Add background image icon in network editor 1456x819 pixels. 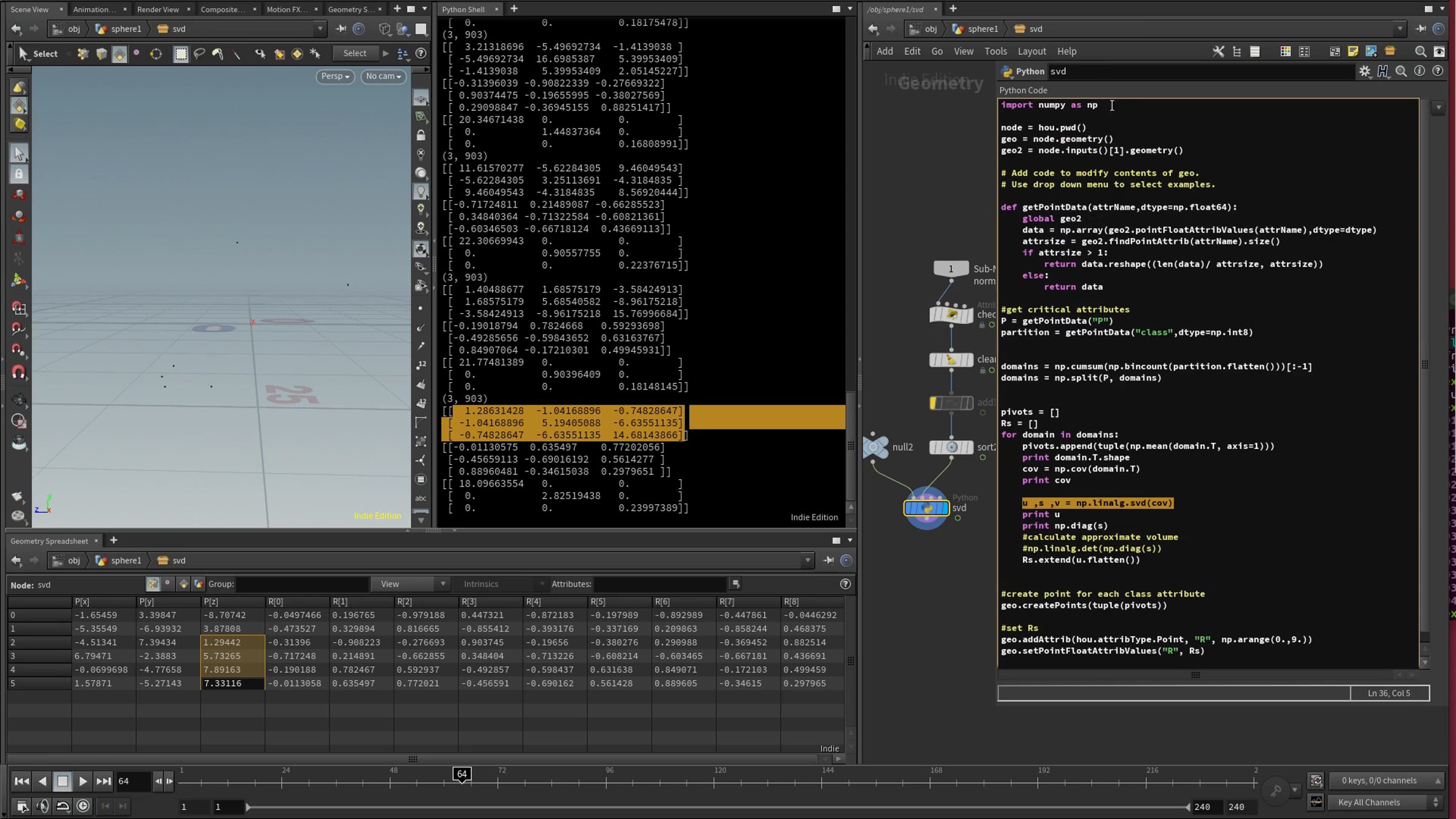(x=1371, y=52)
